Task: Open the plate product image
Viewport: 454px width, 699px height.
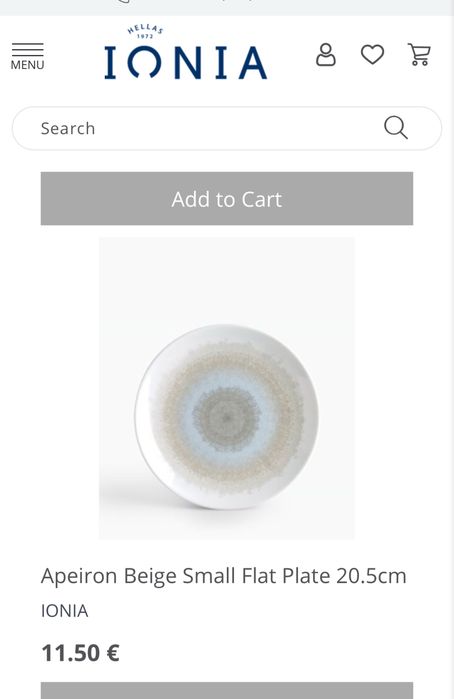Action: pyautogui.click(x=227, y=388)
